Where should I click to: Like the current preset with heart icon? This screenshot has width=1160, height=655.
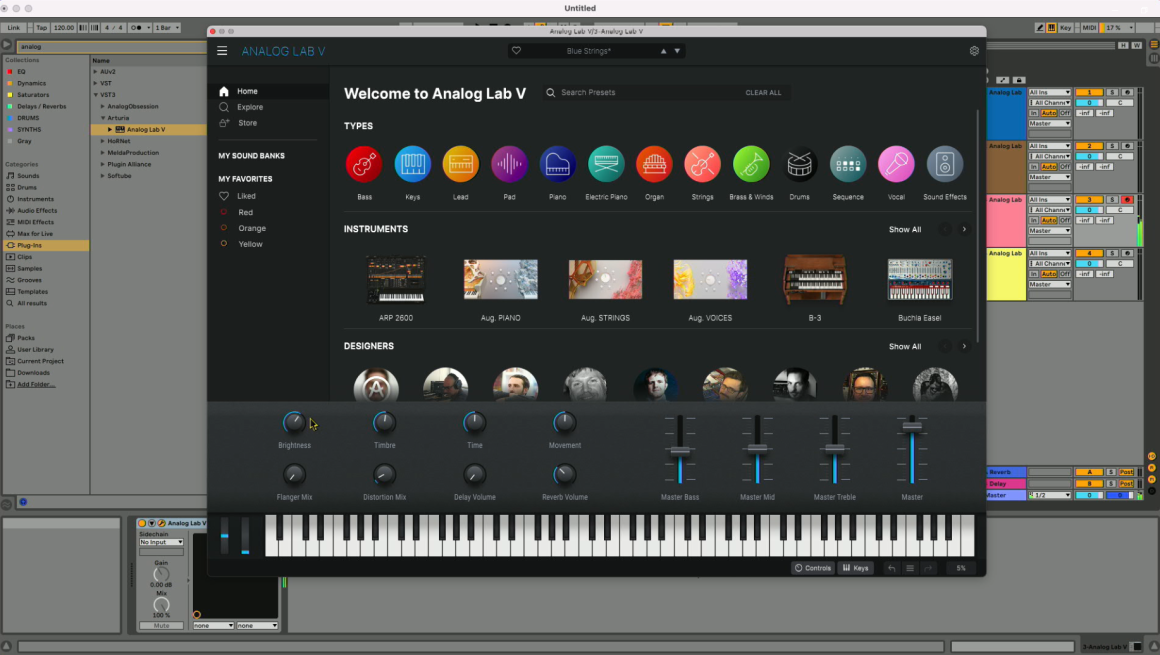coord(516,51)
